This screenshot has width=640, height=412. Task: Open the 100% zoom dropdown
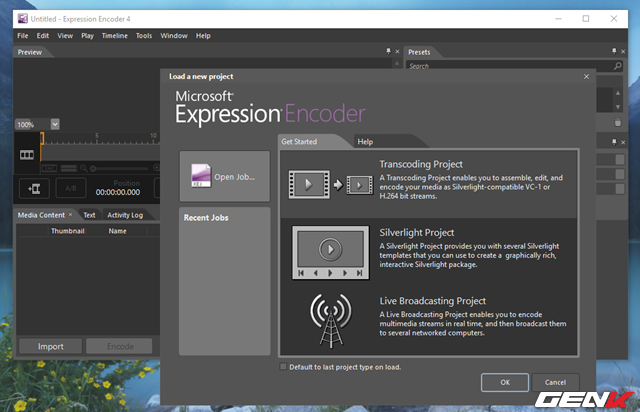pyautogui.click(x=54, y=124)
